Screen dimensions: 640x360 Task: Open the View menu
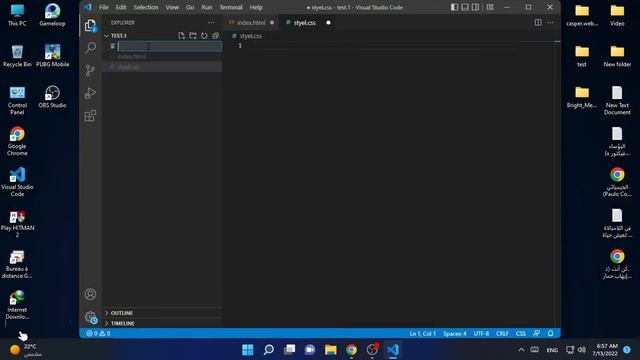tap(172, 7)
